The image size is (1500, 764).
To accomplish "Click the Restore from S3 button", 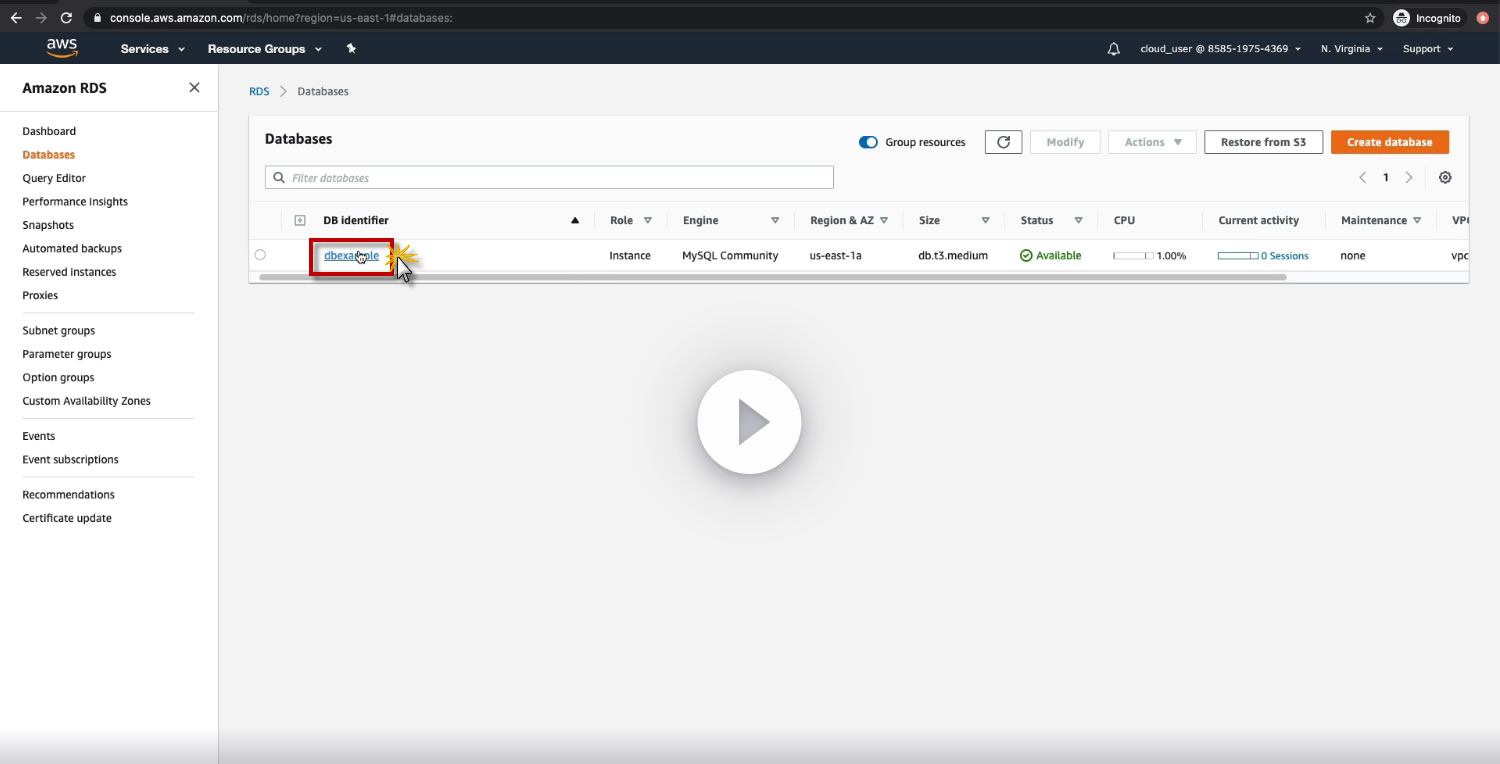I will coord(1263,142).
